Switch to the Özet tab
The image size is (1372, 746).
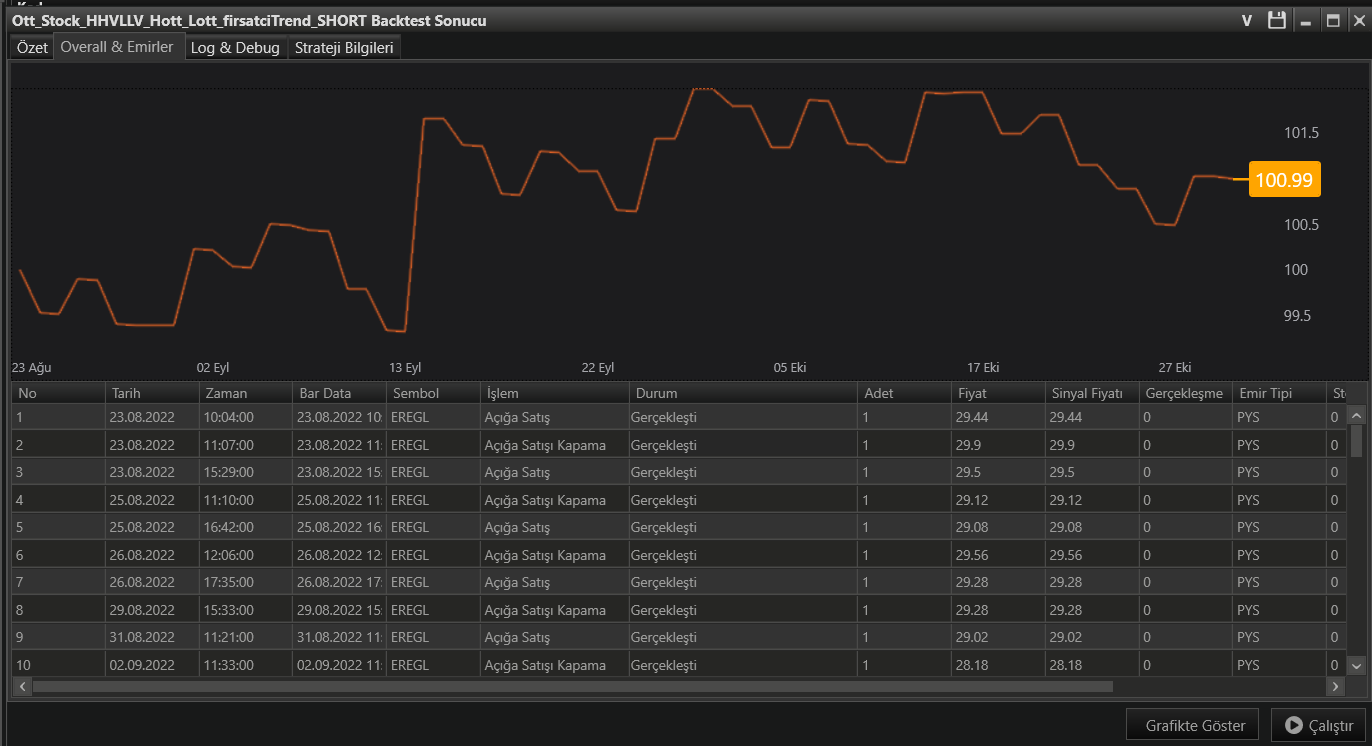(32, 48)
